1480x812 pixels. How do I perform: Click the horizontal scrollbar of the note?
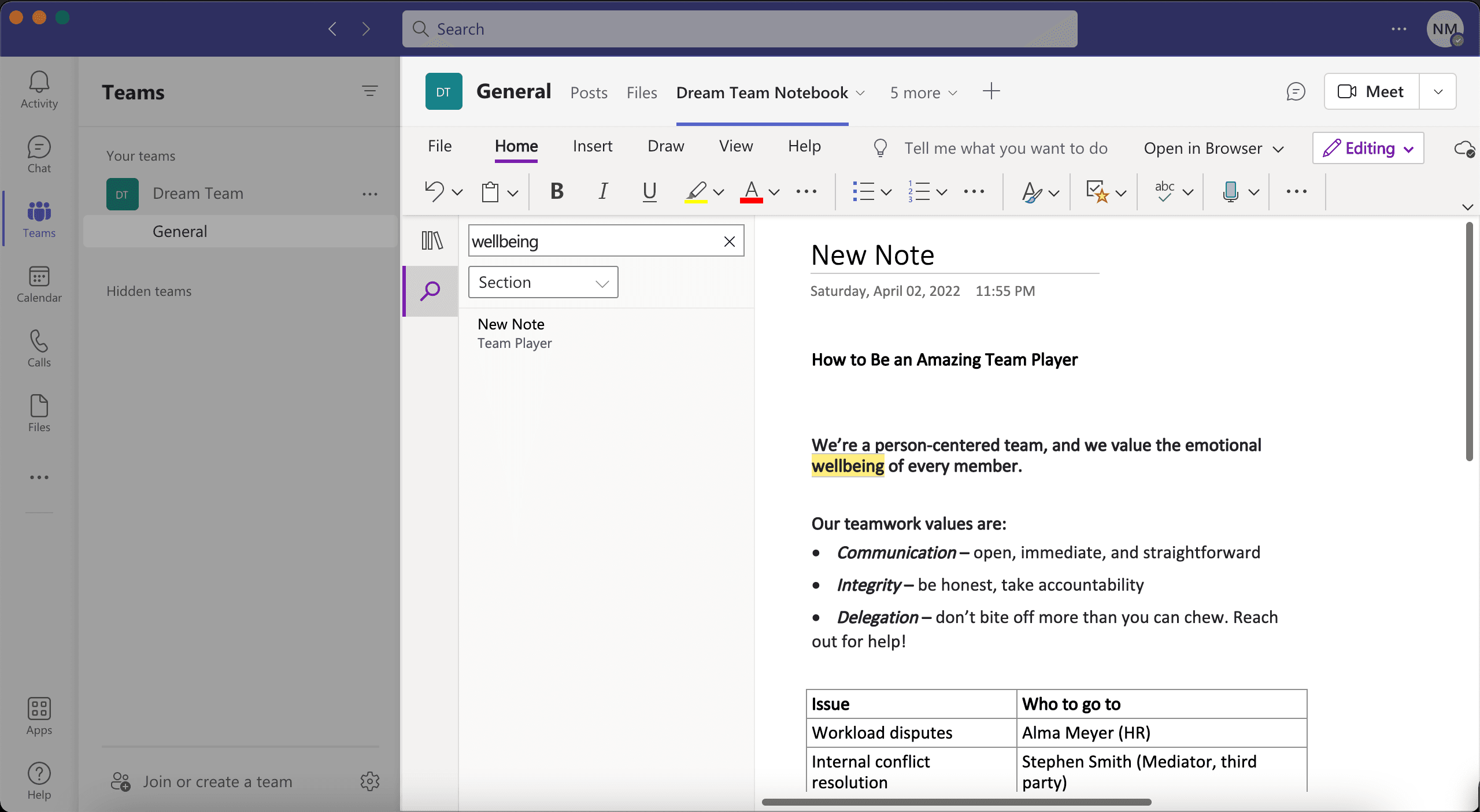[957, 802]
